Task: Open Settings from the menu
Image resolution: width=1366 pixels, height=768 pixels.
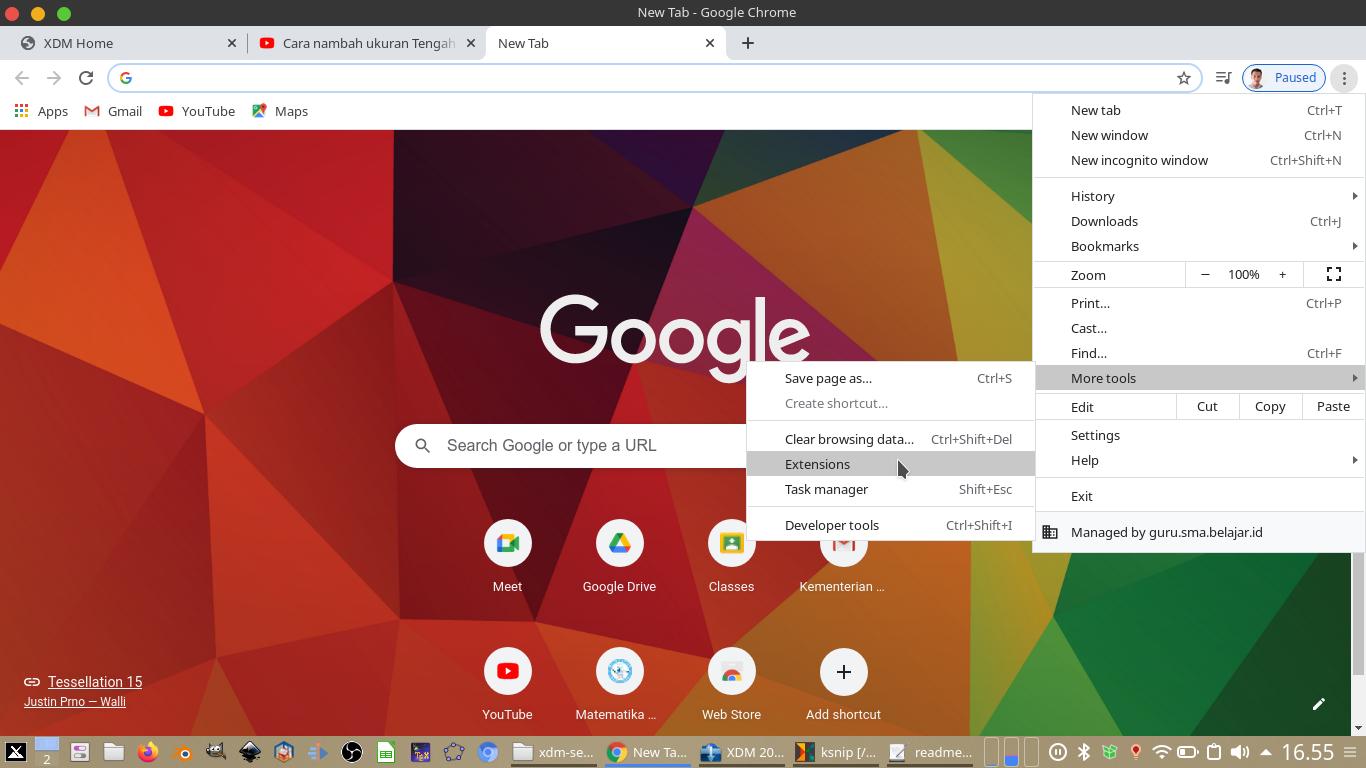Action: click(x=1199, y=435)
